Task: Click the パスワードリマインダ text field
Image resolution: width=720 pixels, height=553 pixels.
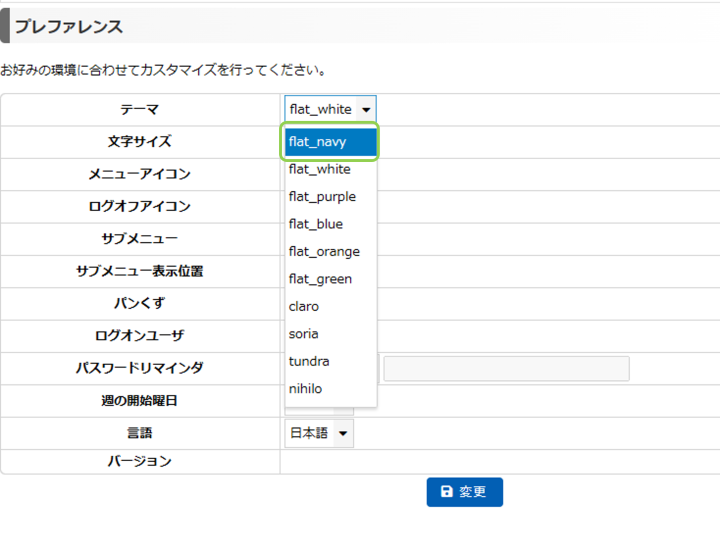Action: tap(506, 368)
